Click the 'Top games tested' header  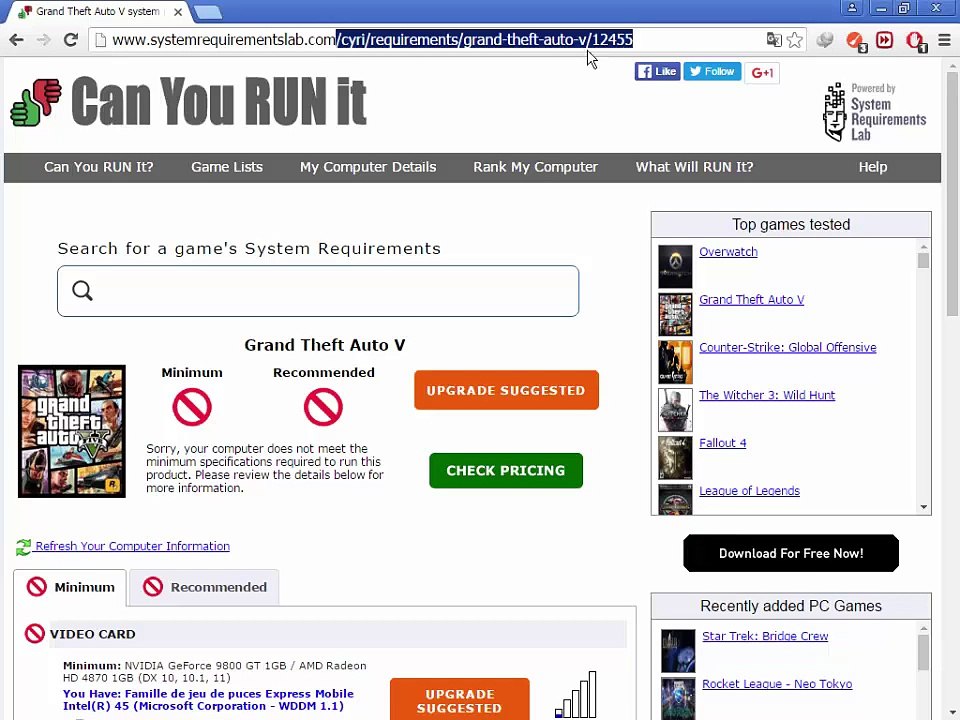pos(791,225)
